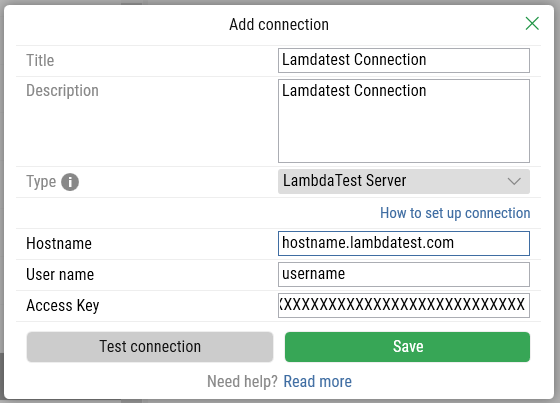Click the Type label
560x403 pixels.
click(41, 182)
